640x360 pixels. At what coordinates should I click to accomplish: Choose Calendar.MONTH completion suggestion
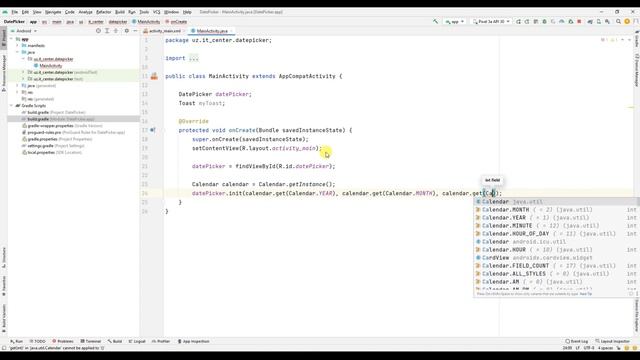(x=556, y=210)
